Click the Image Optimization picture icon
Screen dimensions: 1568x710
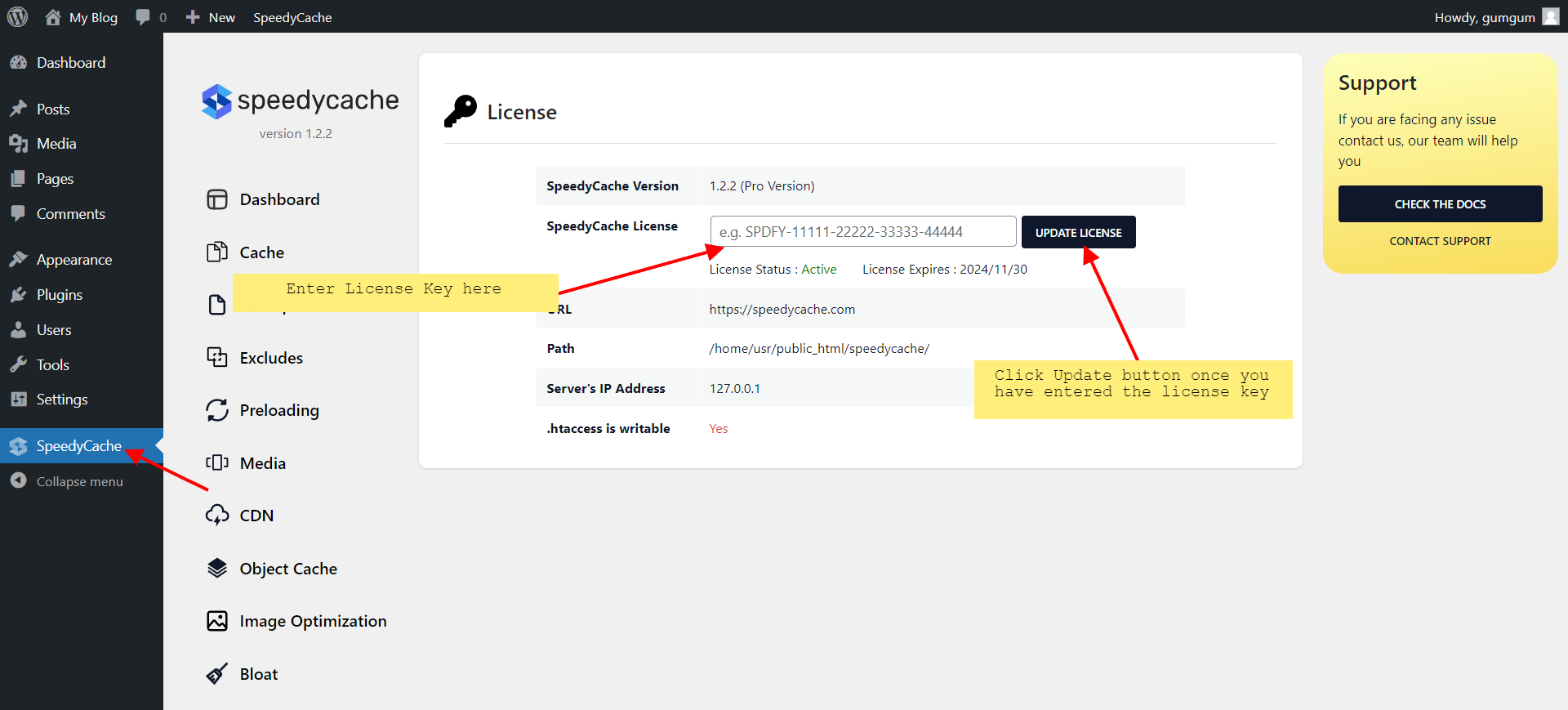tap(217, 621)
